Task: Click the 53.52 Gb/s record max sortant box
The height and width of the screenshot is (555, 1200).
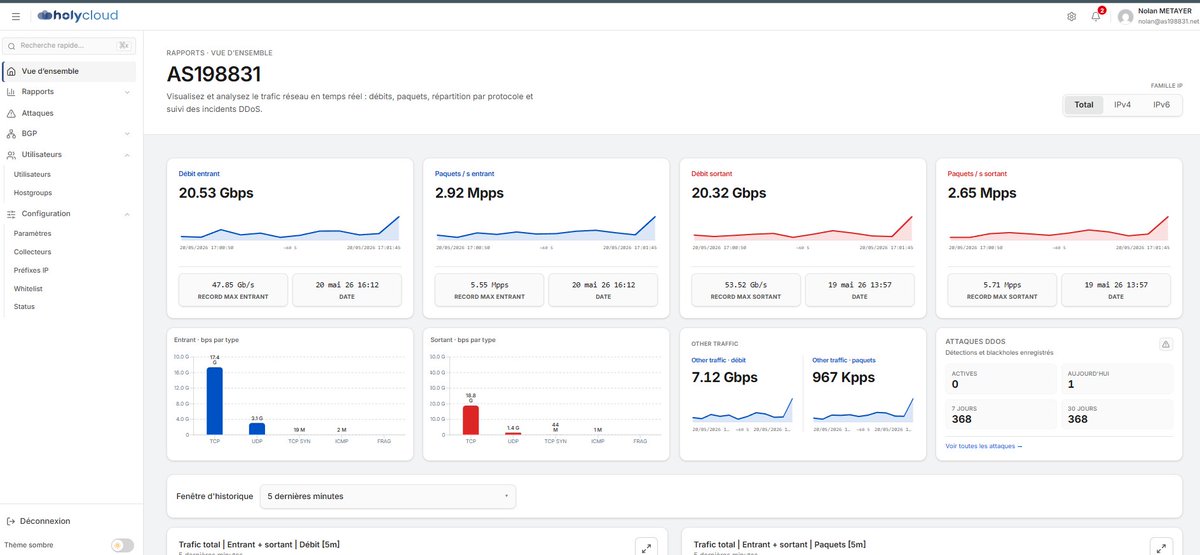Action: [x=746, y=289]
